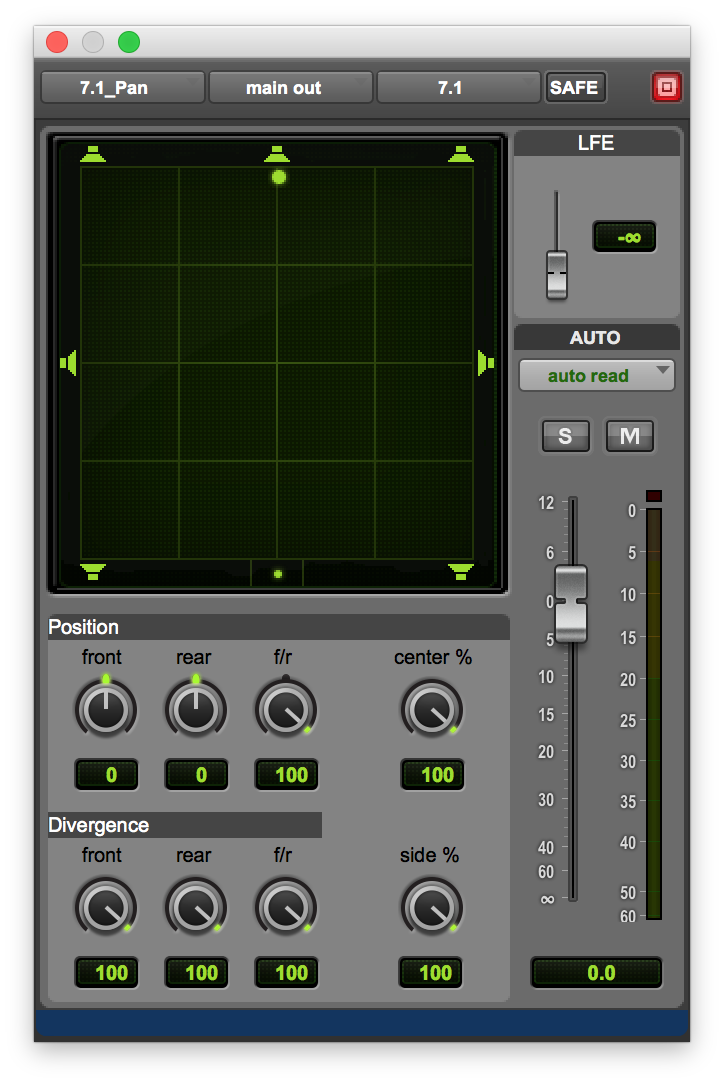Click the main volume fader handle

[571, 603]
